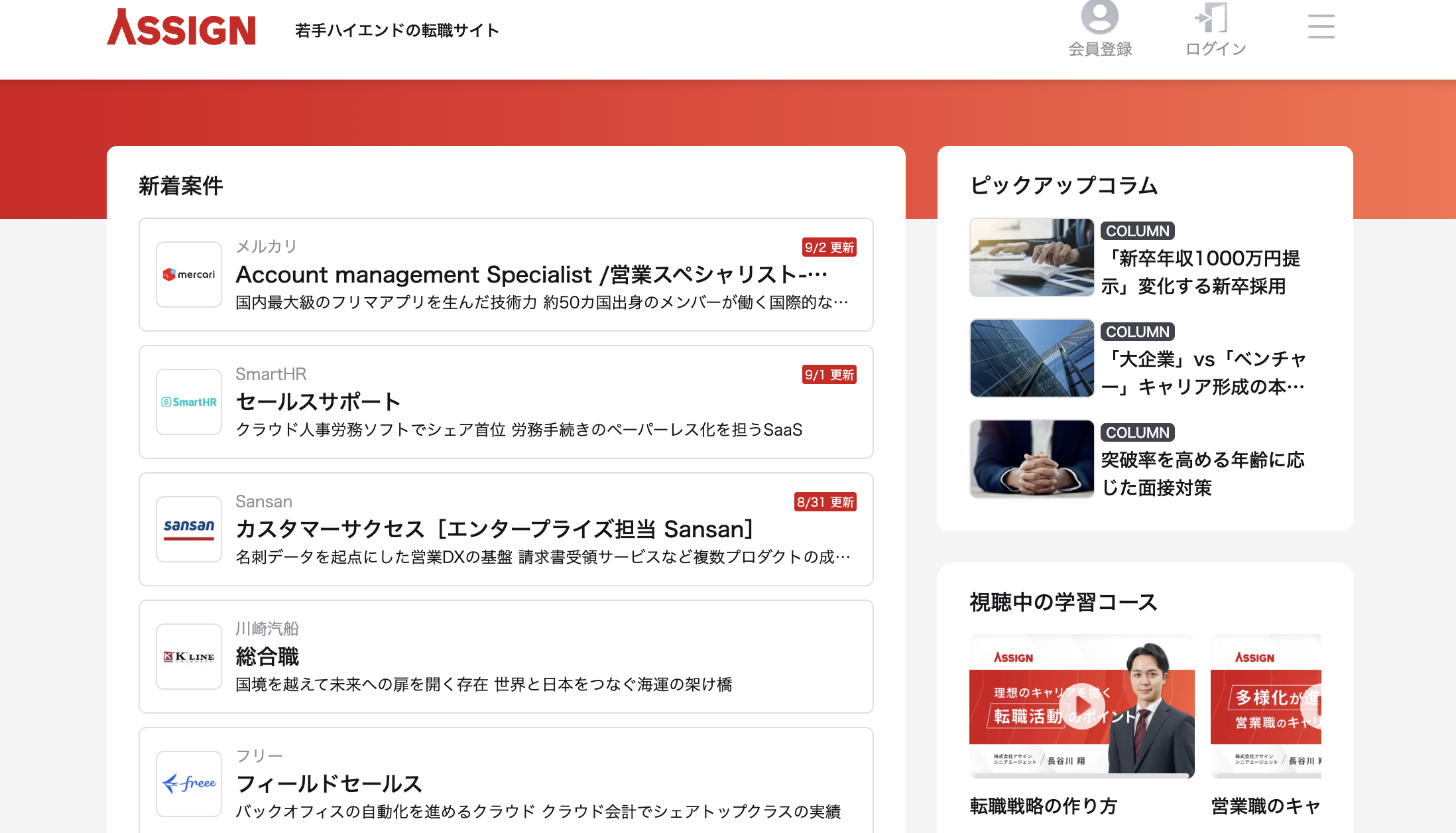
Task: Click the 名刺データを起点にした description text
Action: pos(543,557)
